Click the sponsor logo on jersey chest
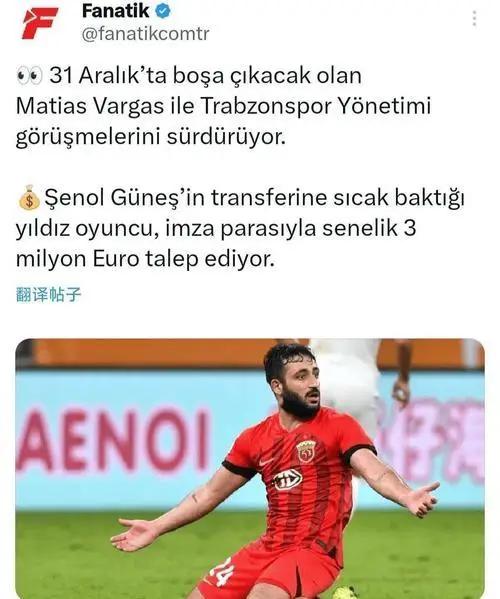Screen dimensions: 500x599 [288, 480]
